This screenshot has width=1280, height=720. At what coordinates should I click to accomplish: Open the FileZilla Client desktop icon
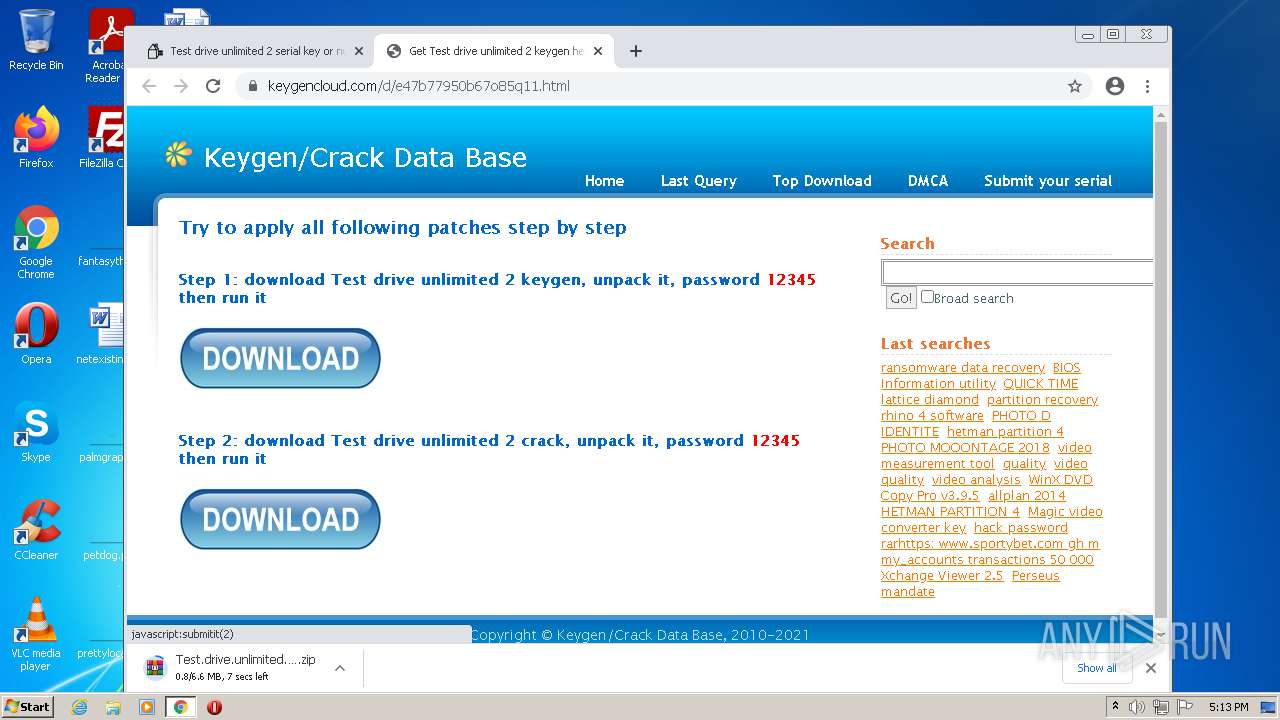tap(104, 137)
